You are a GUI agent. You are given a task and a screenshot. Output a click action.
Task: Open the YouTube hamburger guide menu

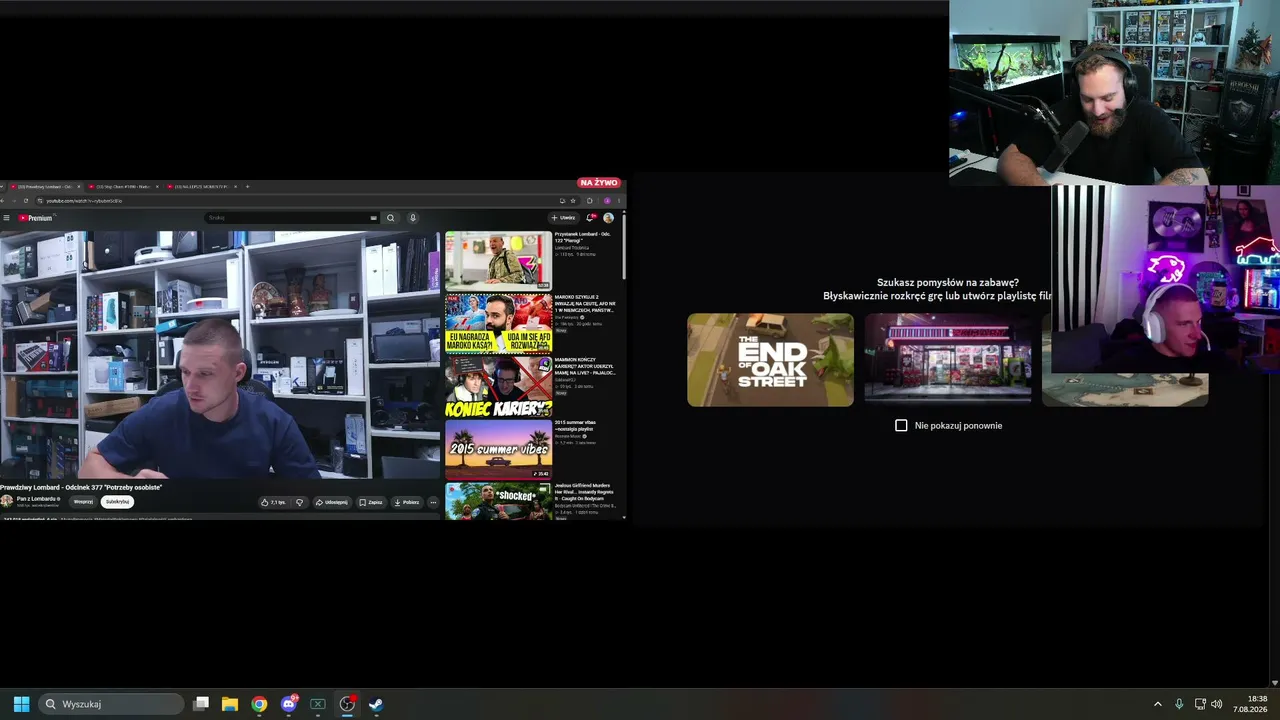[6, 218]
